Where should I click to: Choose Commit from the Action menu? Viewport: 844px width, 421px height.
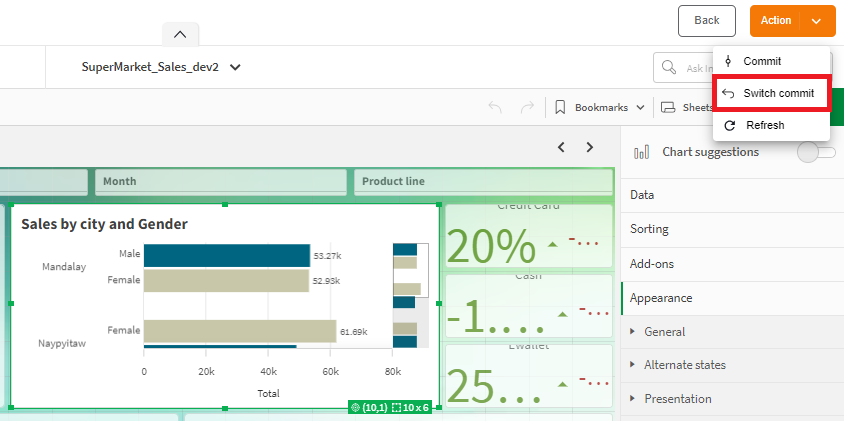(771, 61)
